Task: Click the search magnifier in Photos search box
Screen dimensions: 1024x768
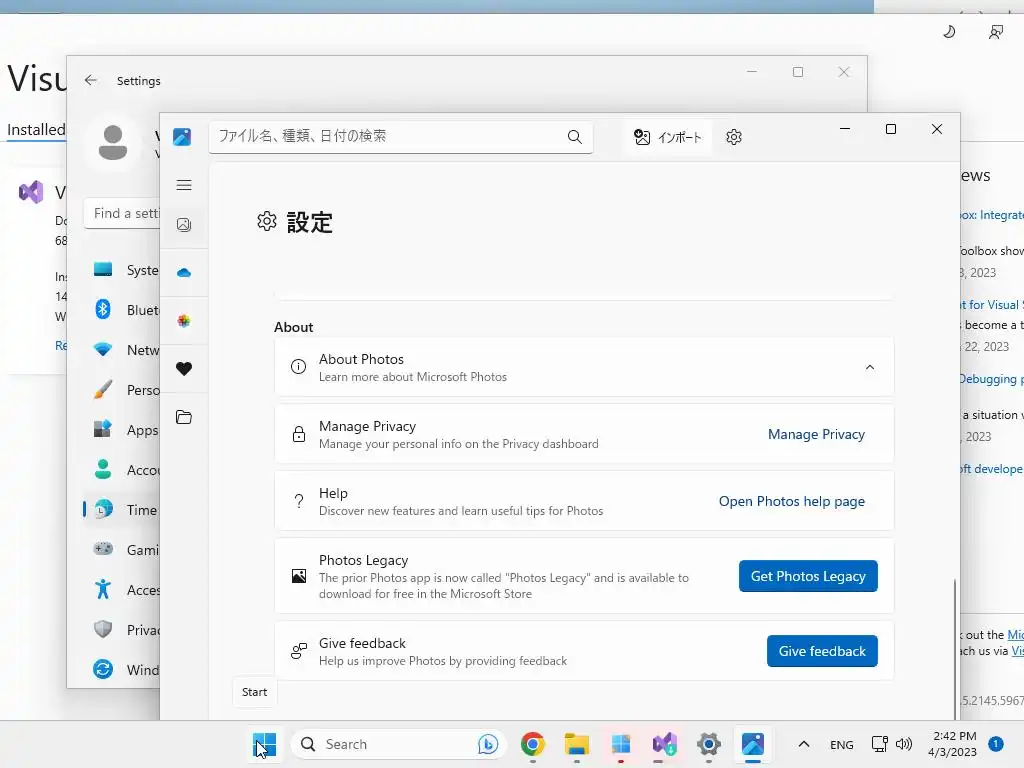Action: [574, 136]
